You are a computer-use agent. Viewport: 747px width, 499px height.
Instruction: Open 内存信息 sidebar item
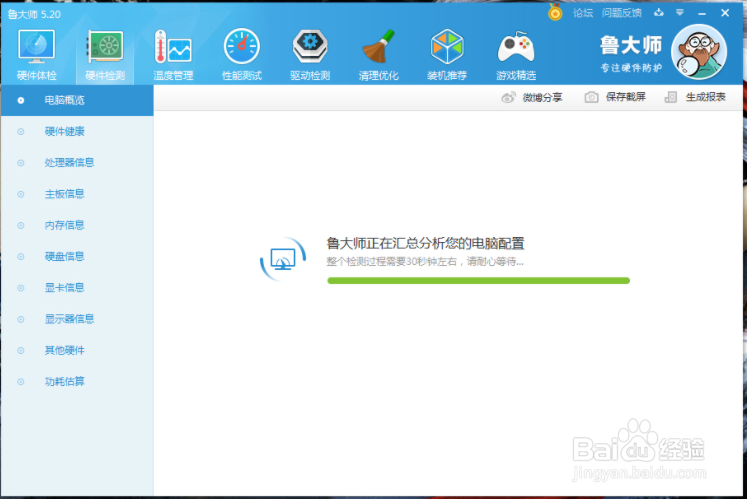[77, 225]
